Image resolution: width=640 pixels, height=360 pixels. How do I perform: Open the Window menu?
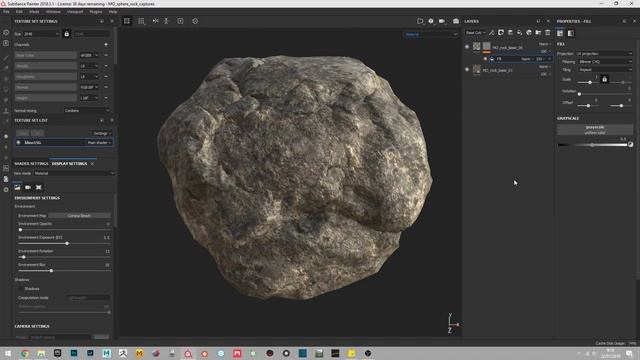click(53, 12)
